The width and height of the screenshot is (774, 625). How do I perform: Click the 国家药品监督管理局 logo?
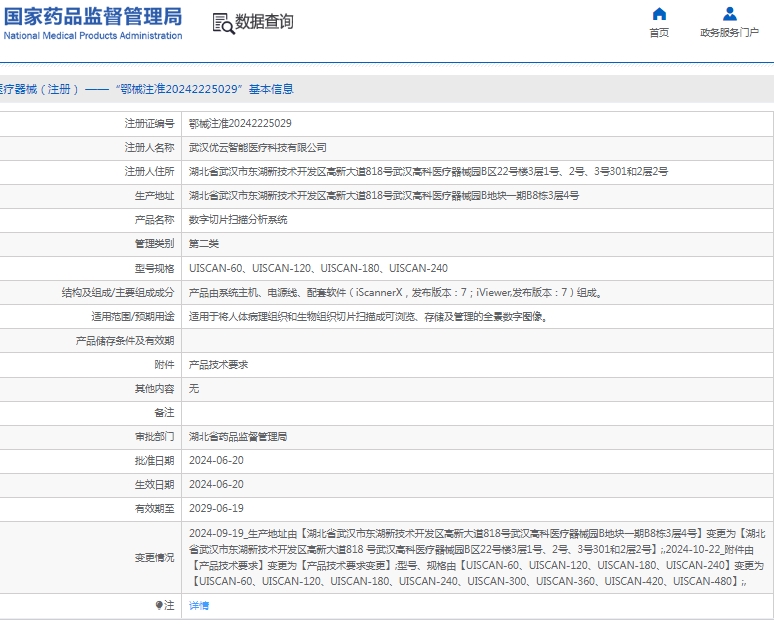click(93, 23)
